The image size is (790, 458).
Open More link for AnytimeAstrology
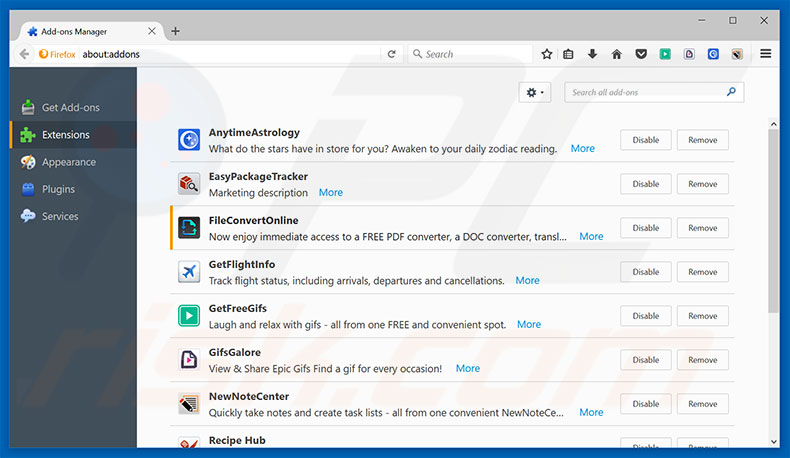tap(582, 148)
